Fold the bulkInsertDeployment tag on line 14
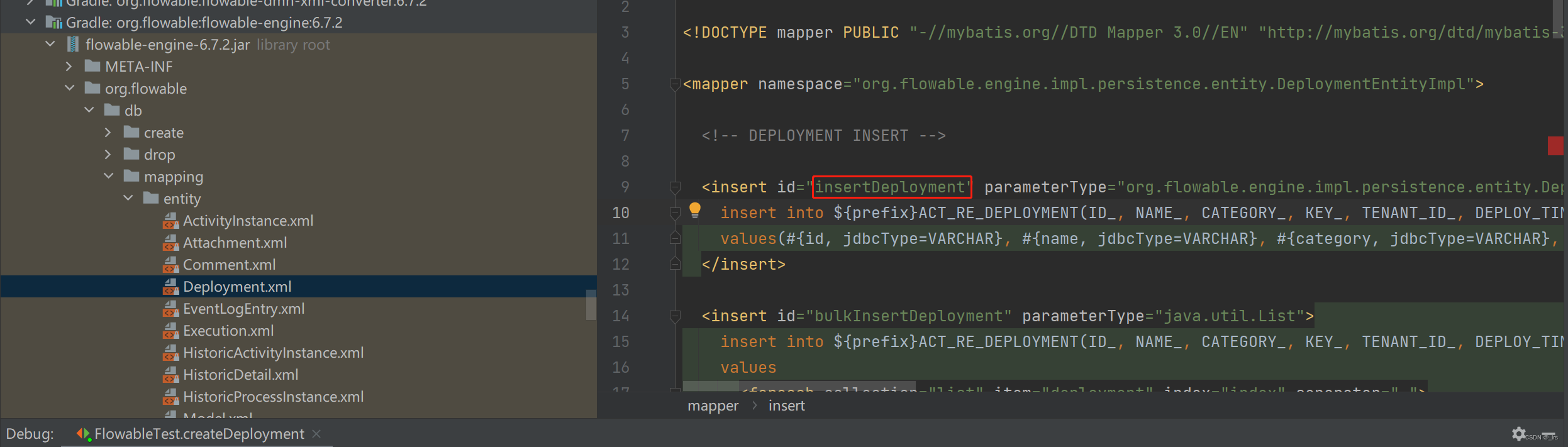The width and height of the screenshot is (1568, 447). [x=675, y=316]
